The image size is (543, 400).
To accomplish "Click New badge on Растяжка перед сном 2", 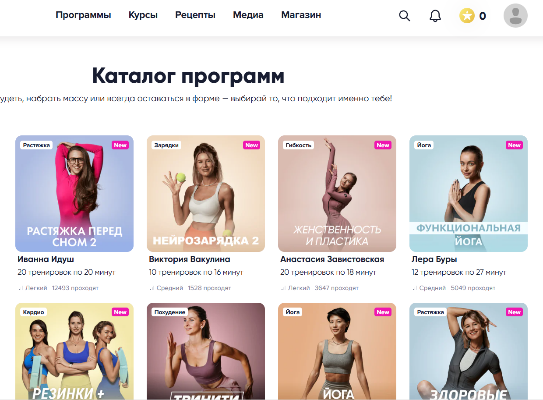I will 120,145.
